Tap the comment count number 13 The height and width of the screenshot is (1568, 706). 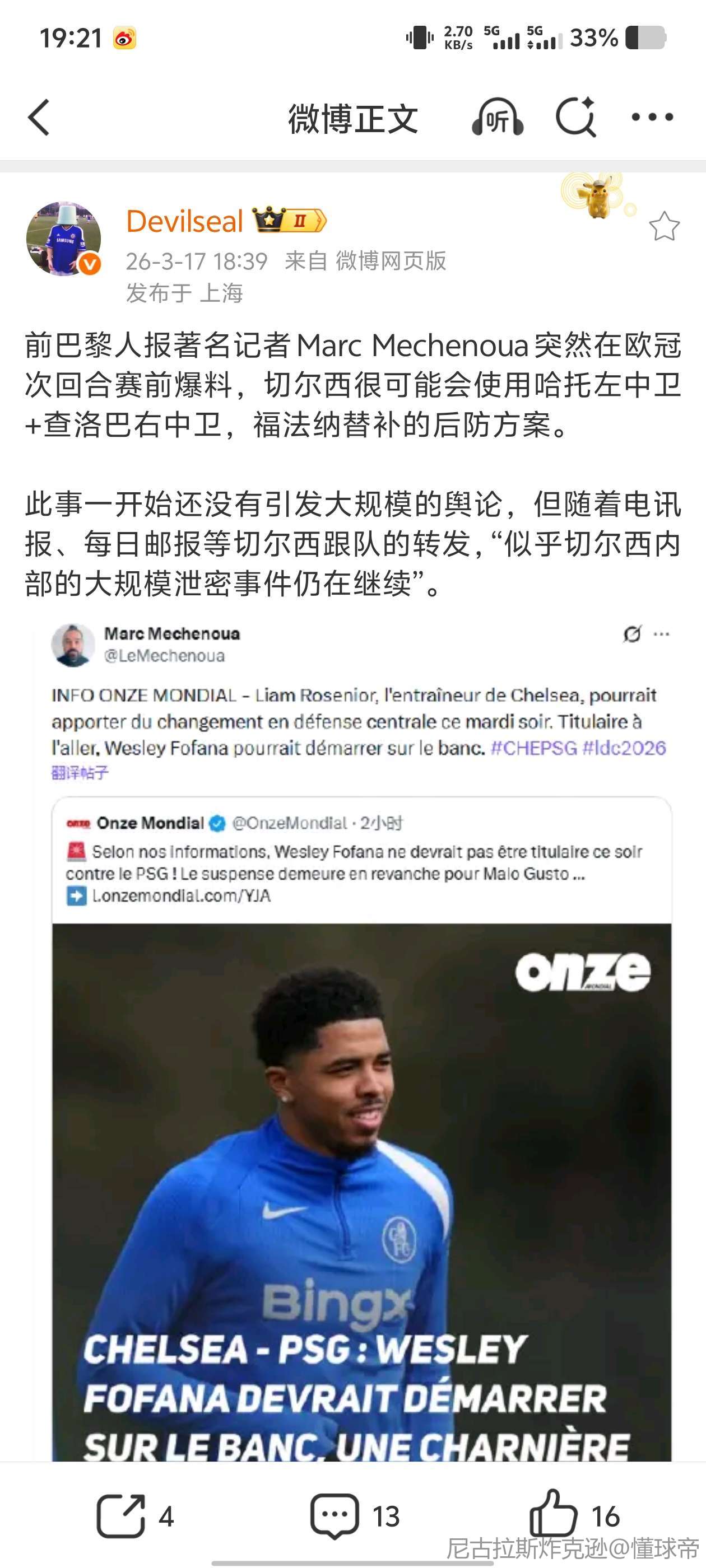(x=386, y=1516)
